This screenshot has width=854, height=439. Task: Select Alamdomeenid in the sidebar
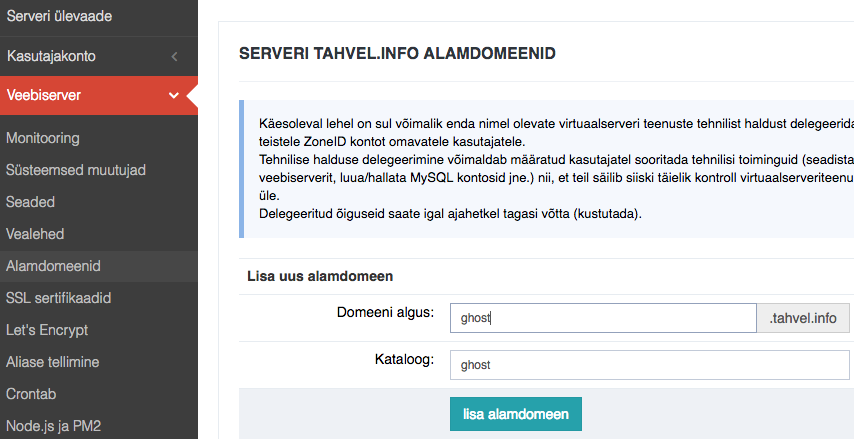pos(99,266)
